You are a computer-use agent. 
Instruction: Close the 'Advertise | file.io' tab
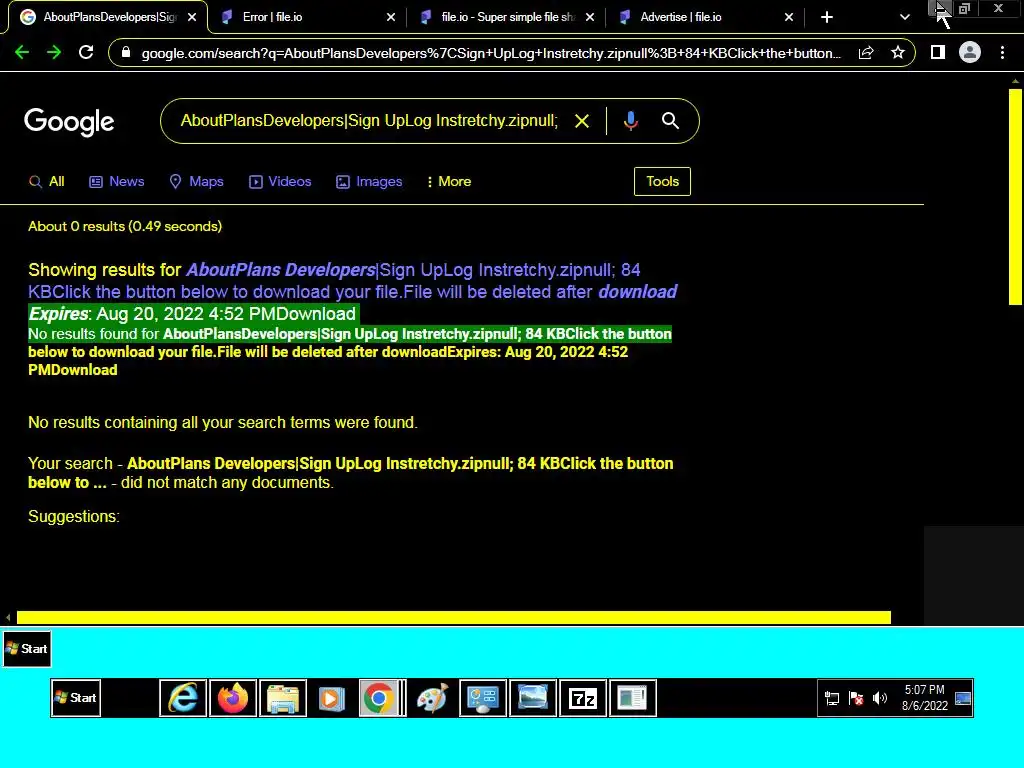789,17
